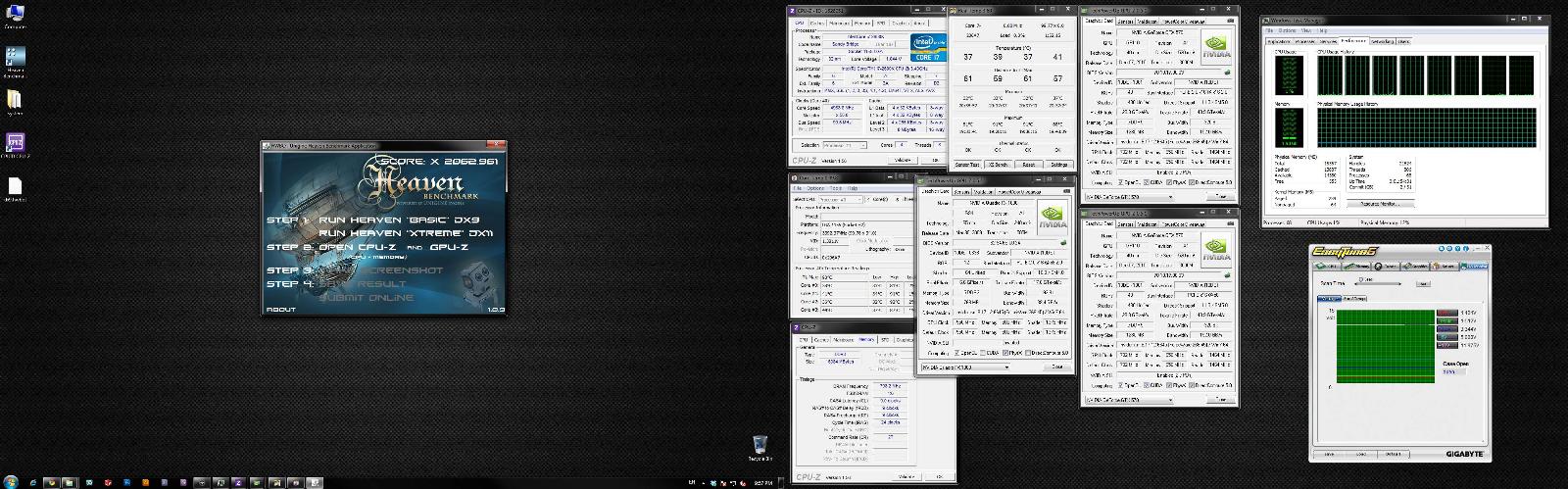
Task: Click the NVIDIA logo in Quadro GPU-Z window
Action: pos(1052,217)
